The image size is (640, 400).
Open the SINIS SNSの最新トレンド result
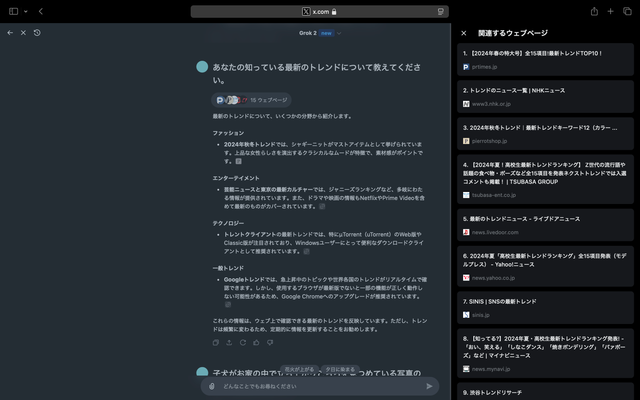pos(545,308)
